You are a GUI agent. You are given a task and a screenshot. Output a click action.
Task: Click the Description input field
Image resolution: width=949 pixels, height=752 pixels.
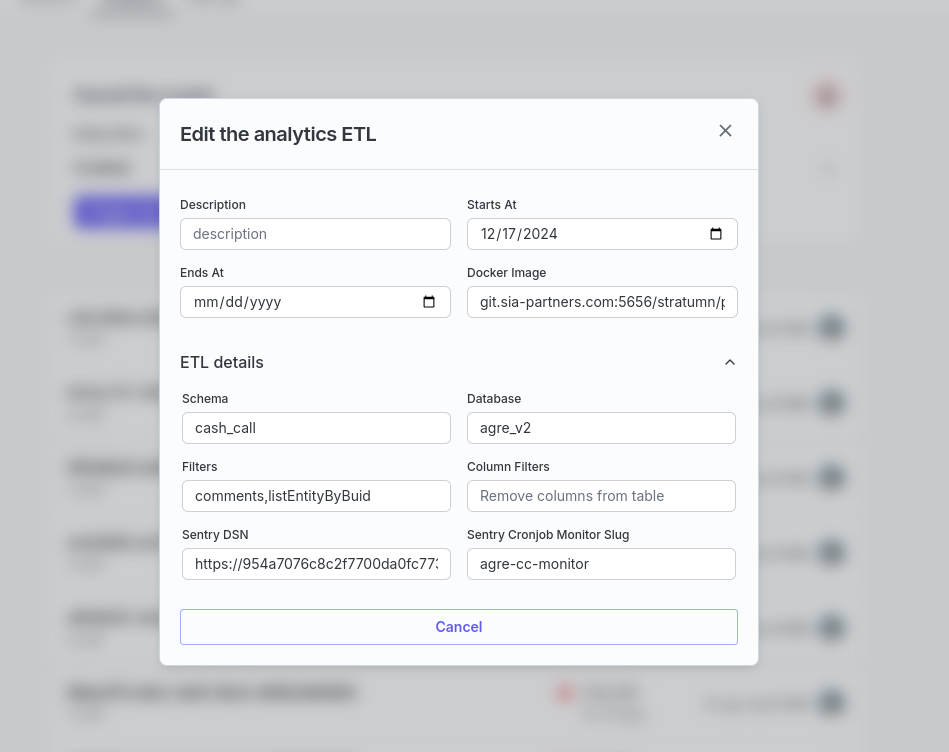point(315,233)
